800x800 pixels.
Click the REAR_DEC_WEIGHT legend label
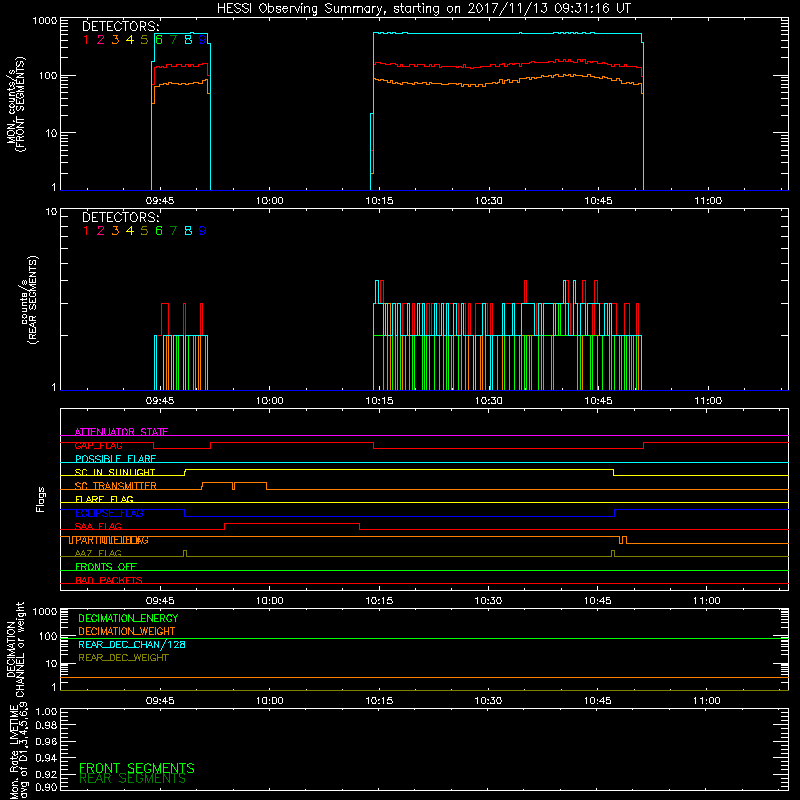tap(123, 658)
